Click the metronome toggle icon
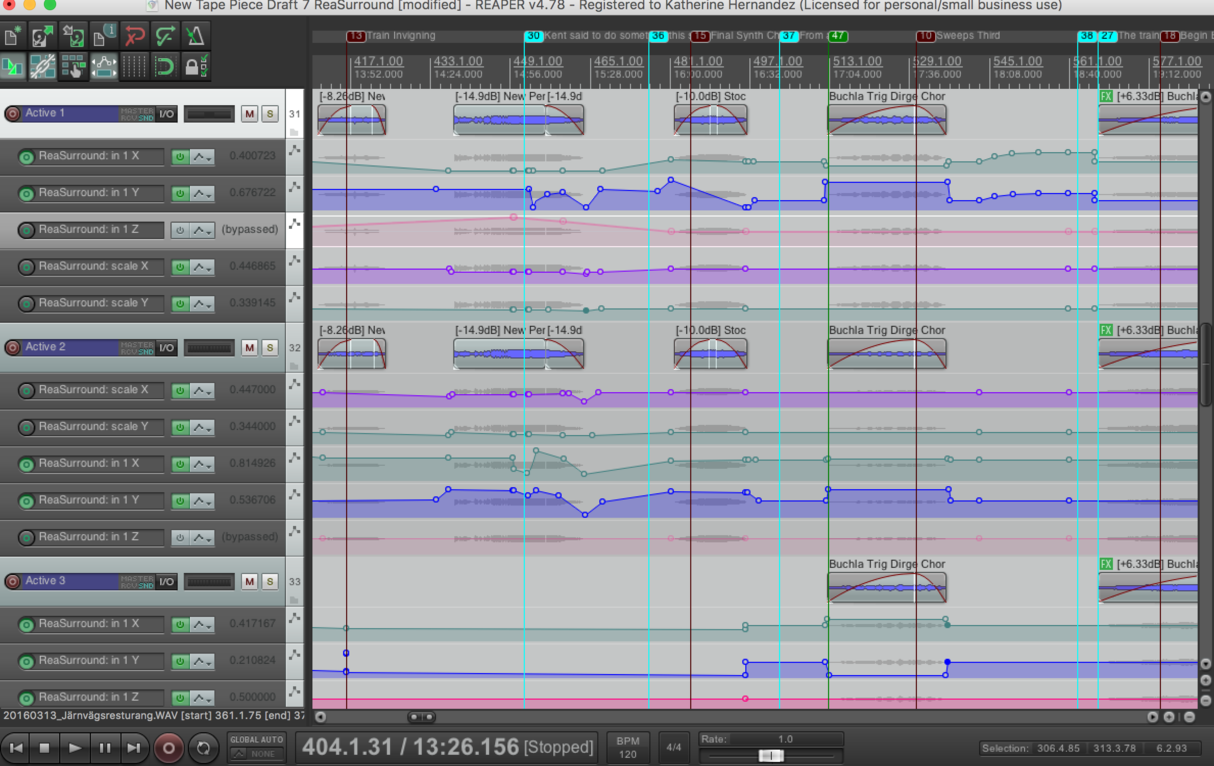Viewport: 1214px width, 766px height. [195, 37]
